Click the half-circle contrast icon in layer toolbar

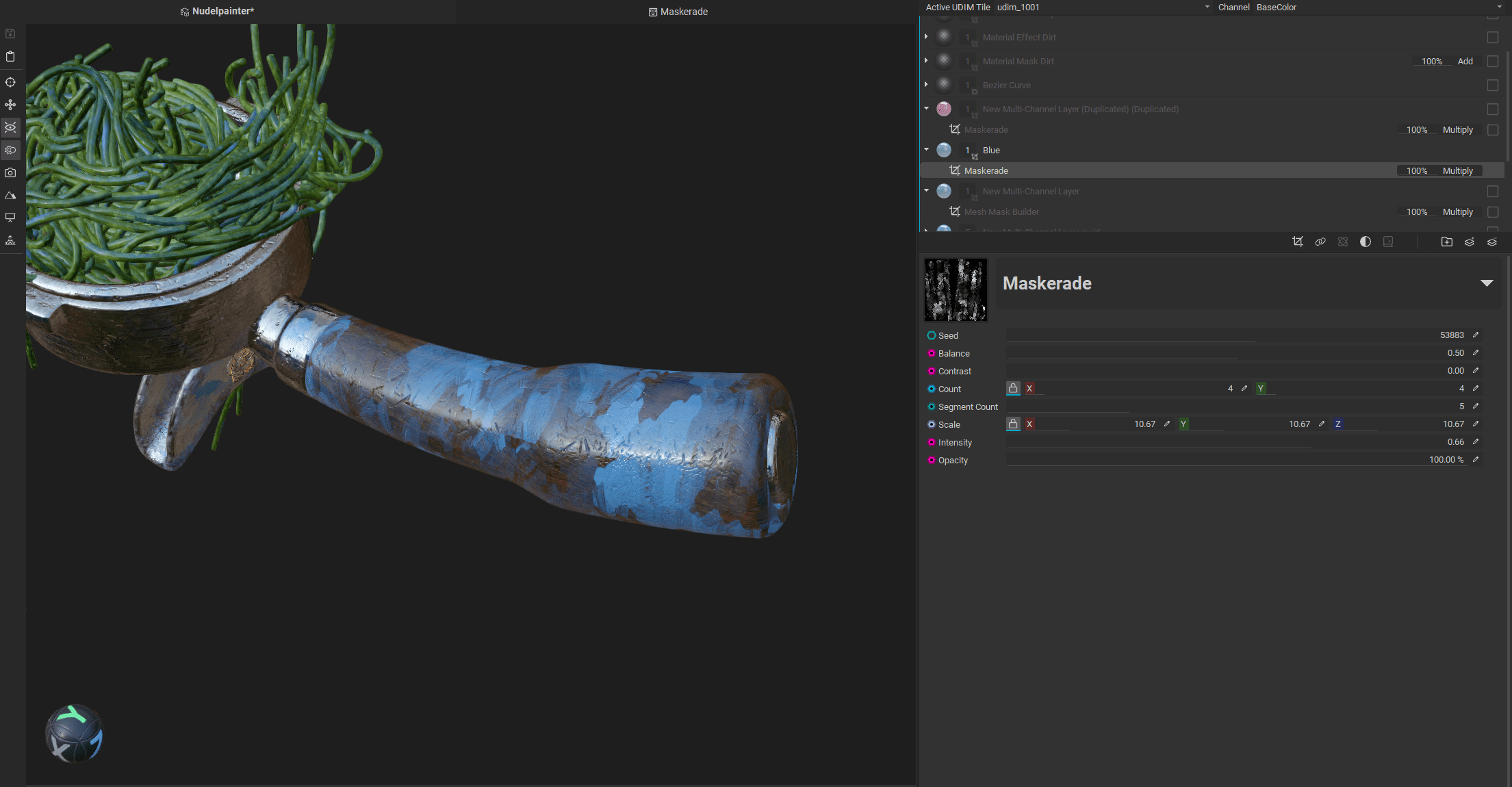(x=1366, y=242)
